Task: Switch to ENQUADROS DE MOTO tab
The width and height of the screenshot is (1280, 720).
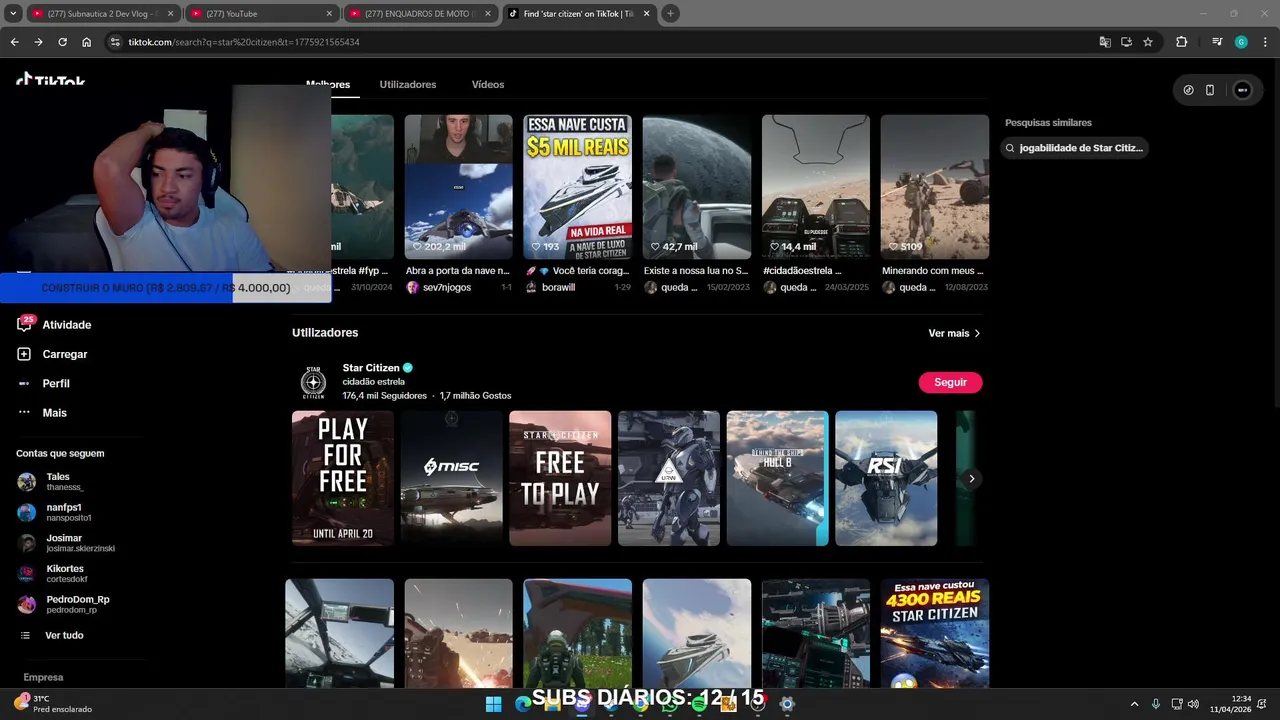Action: pyautogui.click(x=420, y=13)
